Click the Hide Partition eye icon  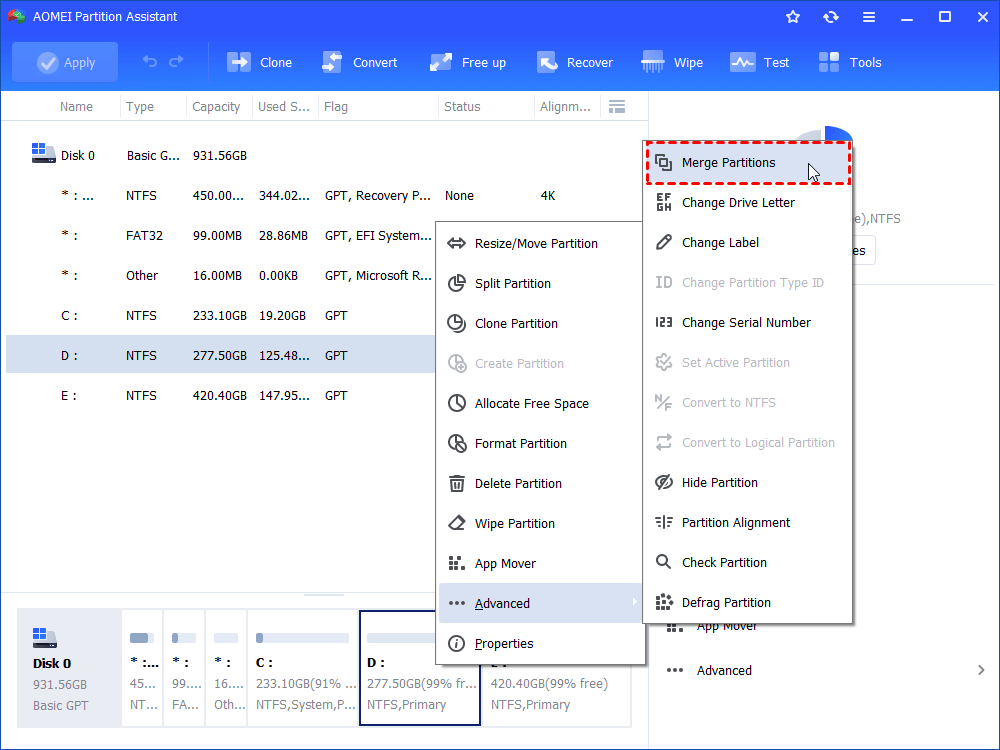click(663, 482)
